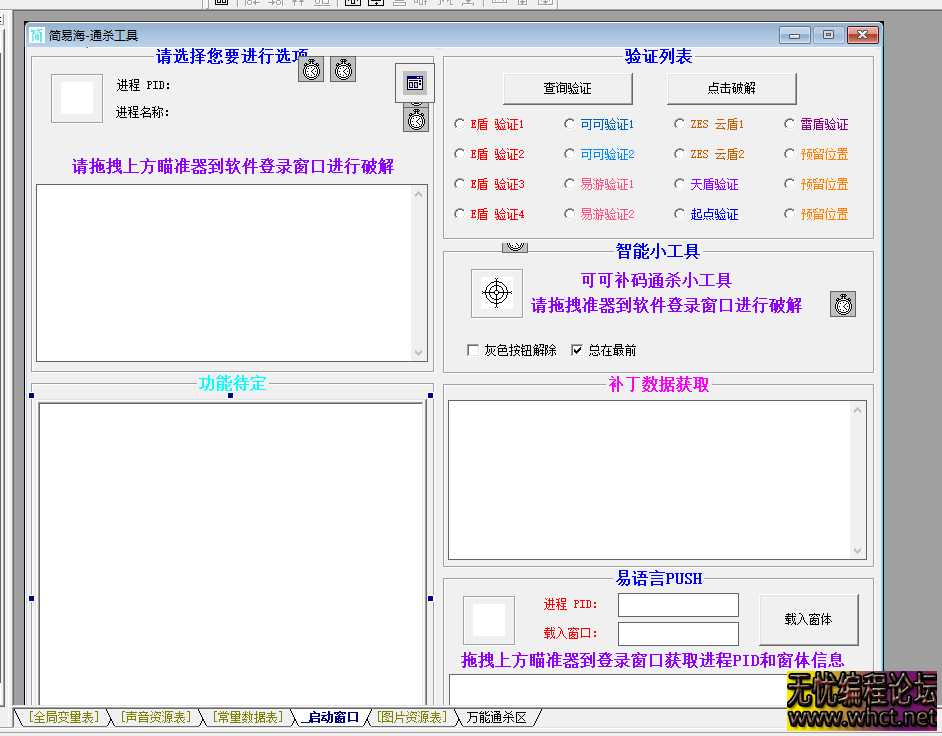942x736 pixels.
Task: Click the process aimer picture box beside 进程 PID
Action: 77,98
